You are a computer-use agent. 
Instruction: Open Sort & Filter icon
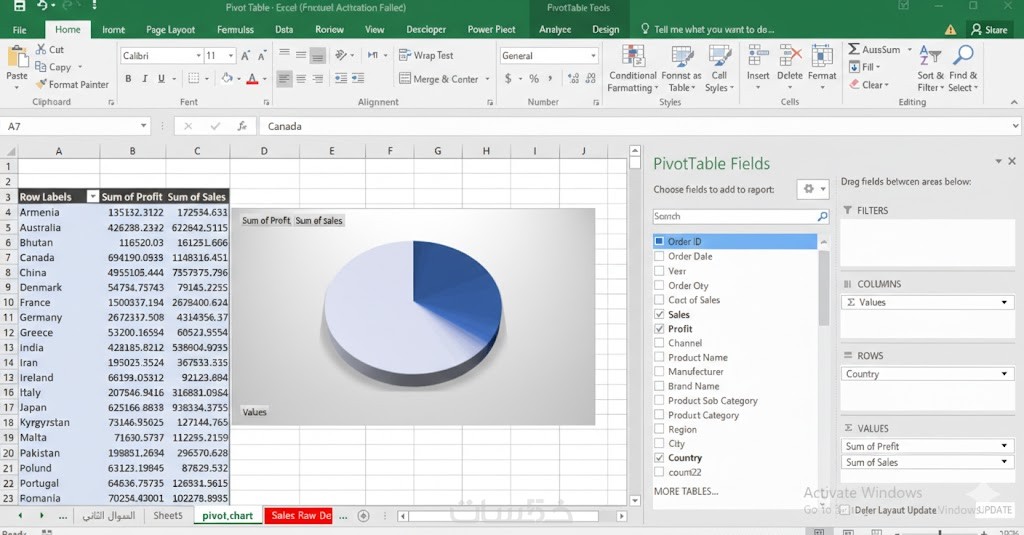pos(929,56)
